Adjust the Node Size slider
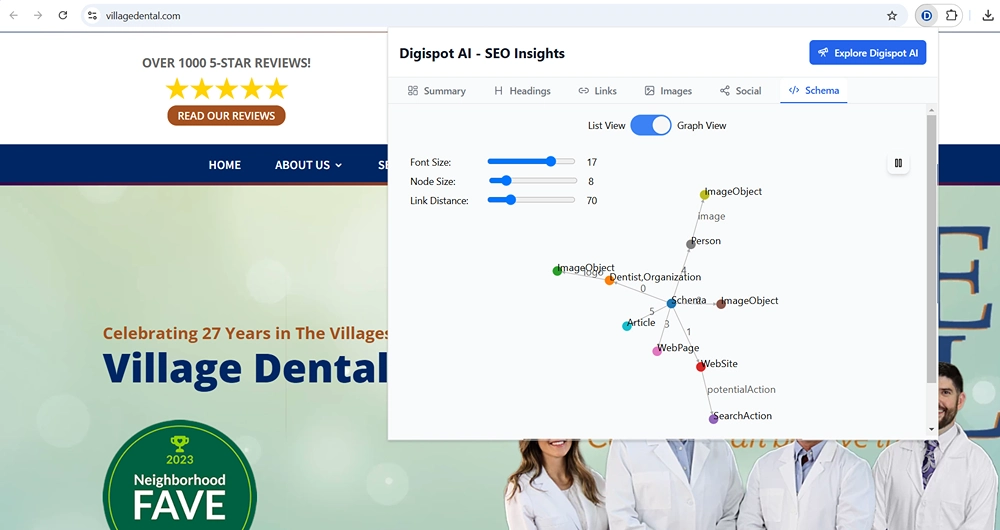1000x530 pixels. tap(531, 181)
